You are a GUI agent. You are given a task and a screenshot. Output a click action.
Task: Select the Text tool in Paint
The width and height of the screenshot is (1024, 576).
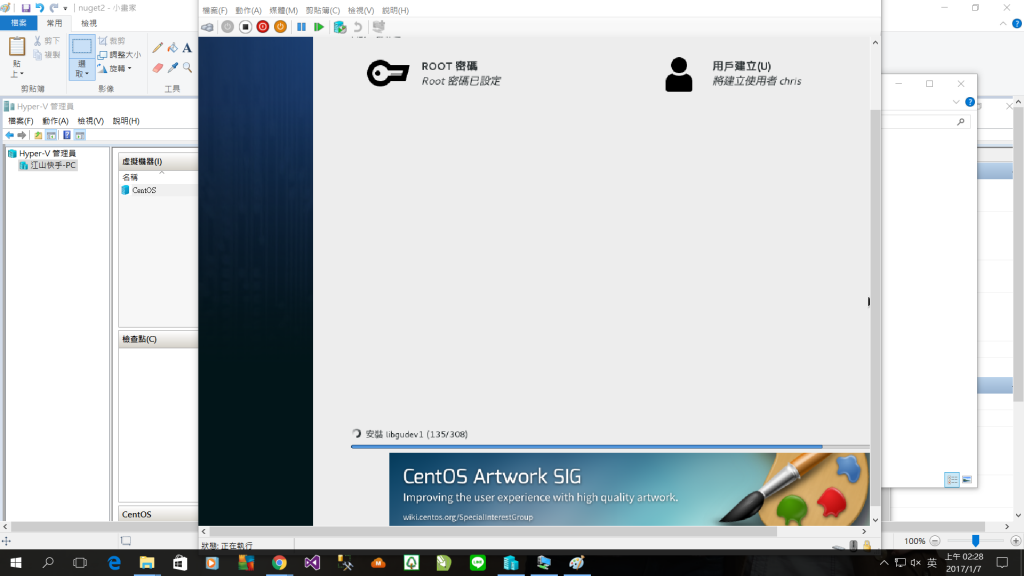tap(187, 48)
